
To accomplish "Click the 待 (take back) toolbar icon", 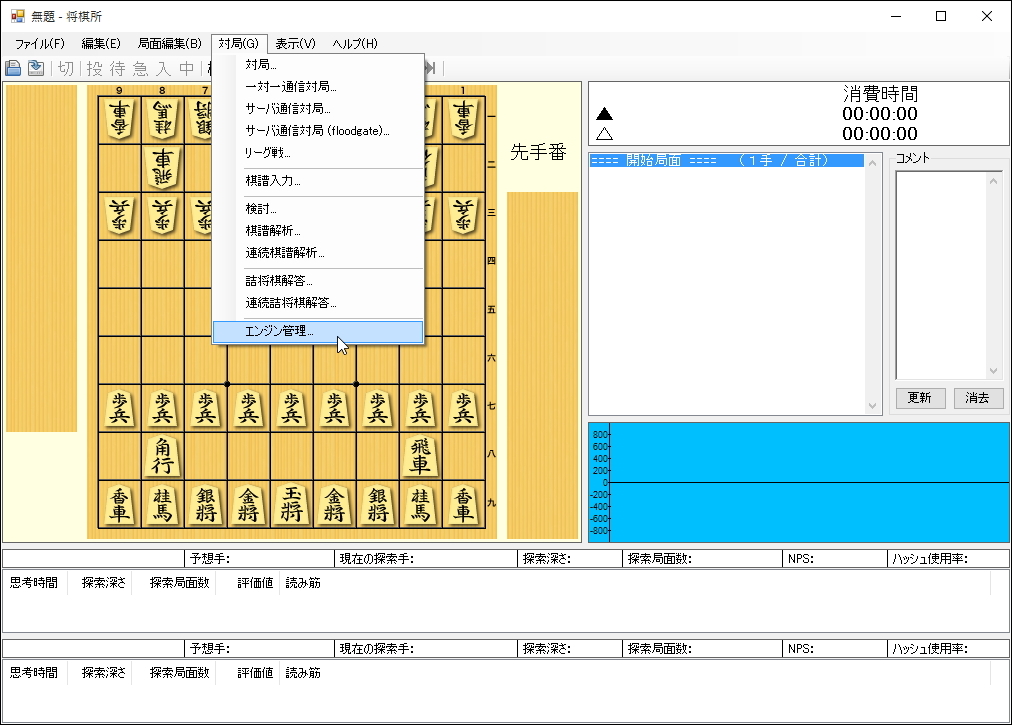I will pyautogui.click(x=116, y=68).
